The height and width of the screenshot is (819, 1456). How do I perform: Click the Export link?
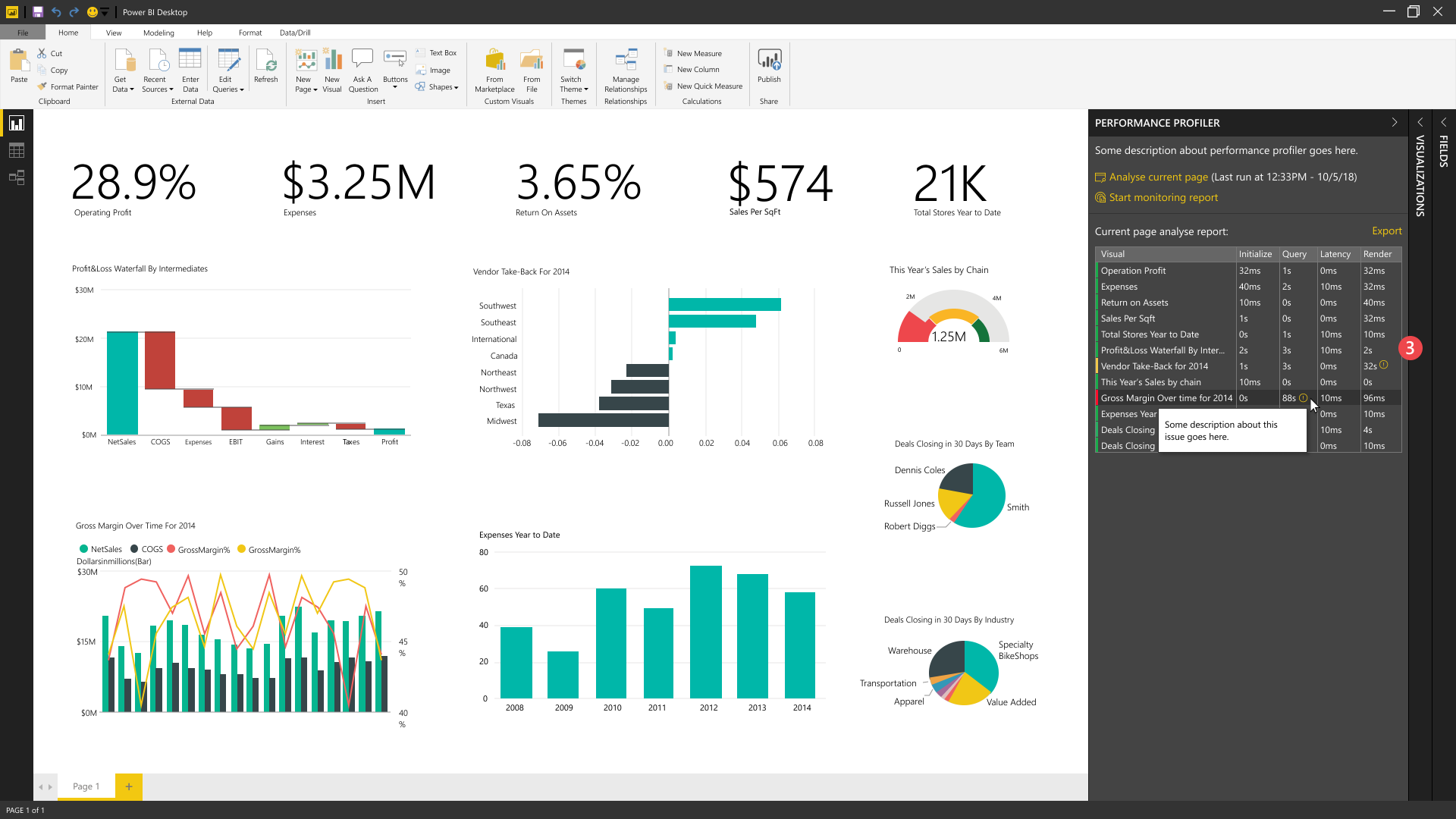(x=1386, y=231)
